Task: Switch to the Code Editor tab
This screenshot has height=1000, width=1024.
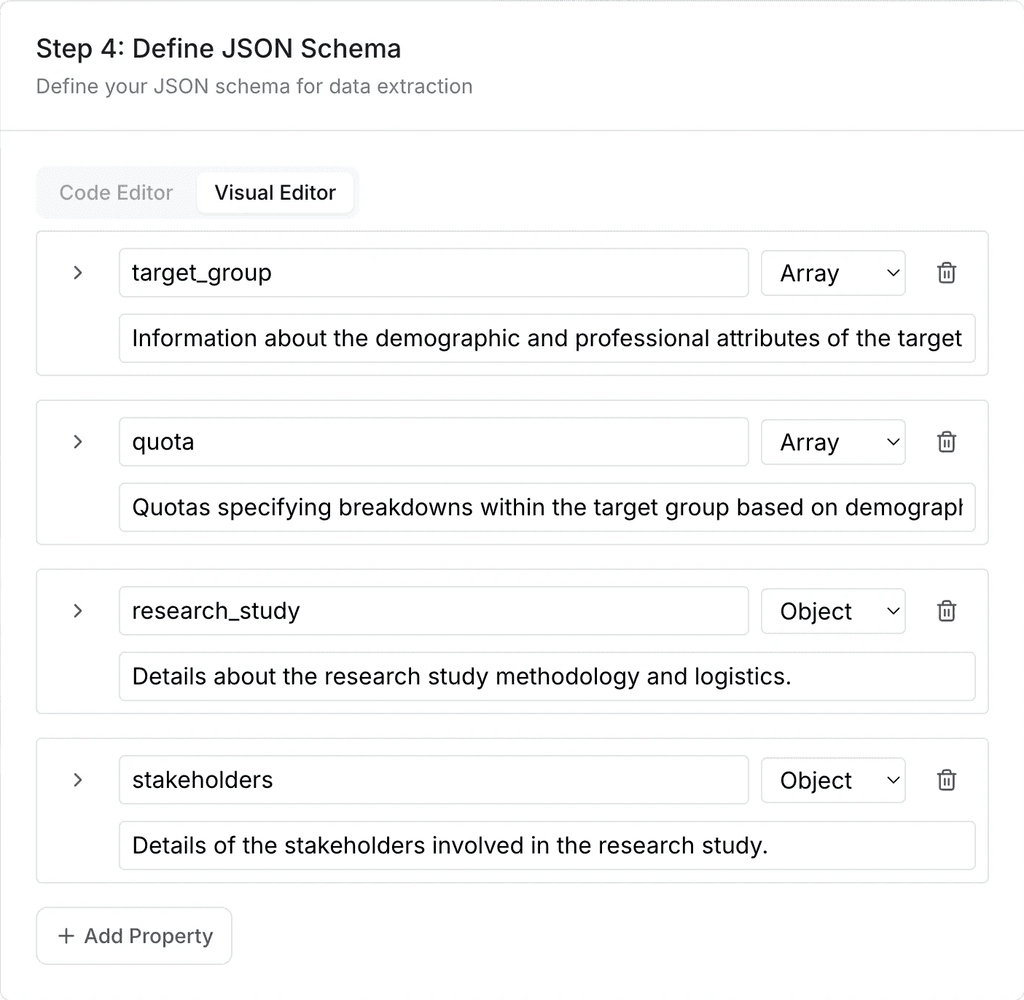Action: click(x=116, y=192)
